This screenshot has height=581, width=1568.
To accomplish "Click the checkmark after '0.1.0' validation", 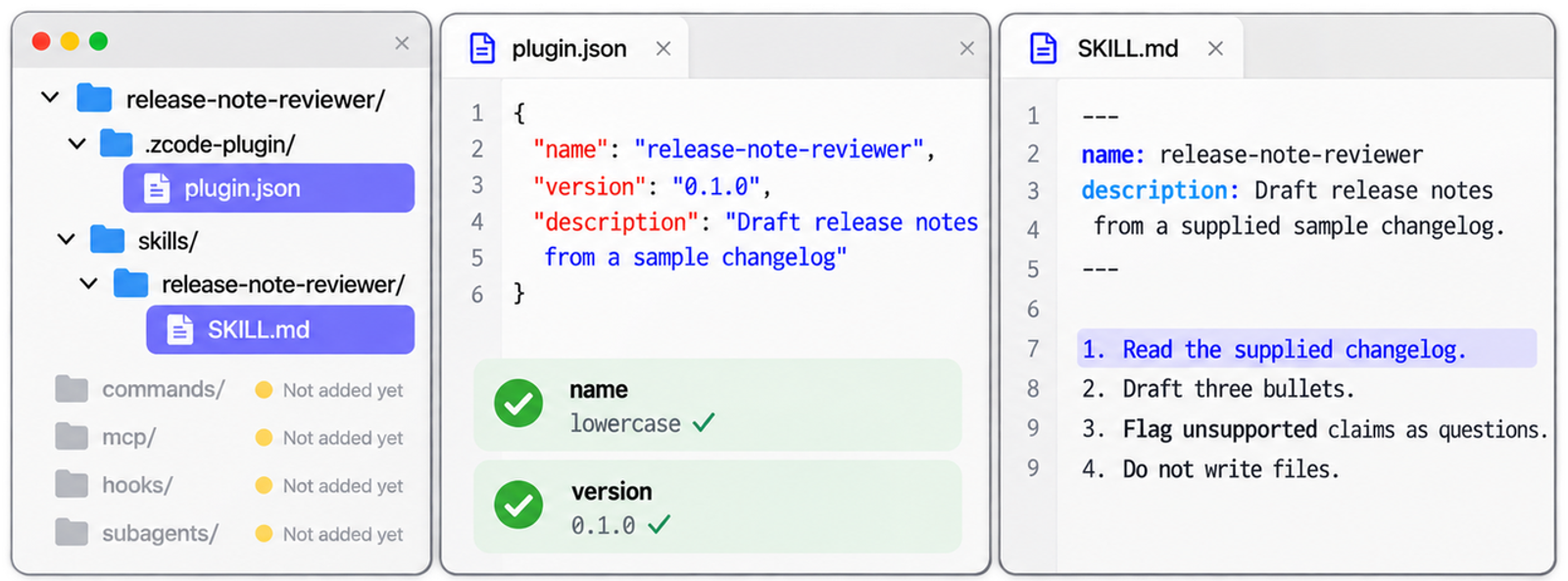I will [659, 524].
